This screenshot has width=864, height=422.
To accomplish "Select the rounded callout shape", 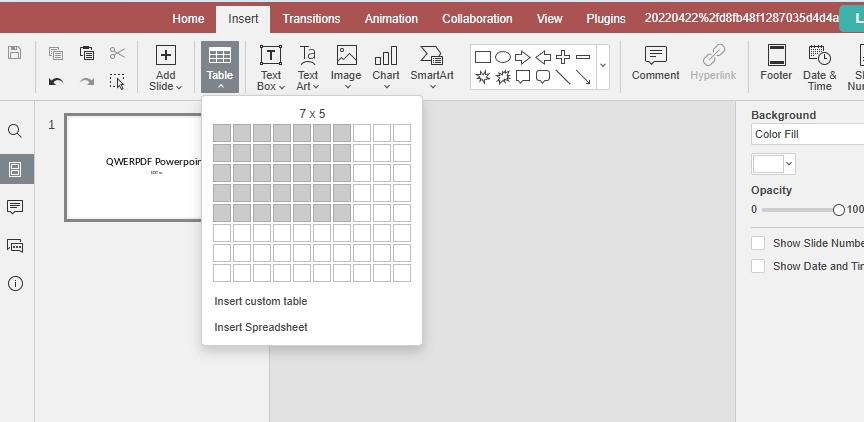I will (x=543, y=77).
